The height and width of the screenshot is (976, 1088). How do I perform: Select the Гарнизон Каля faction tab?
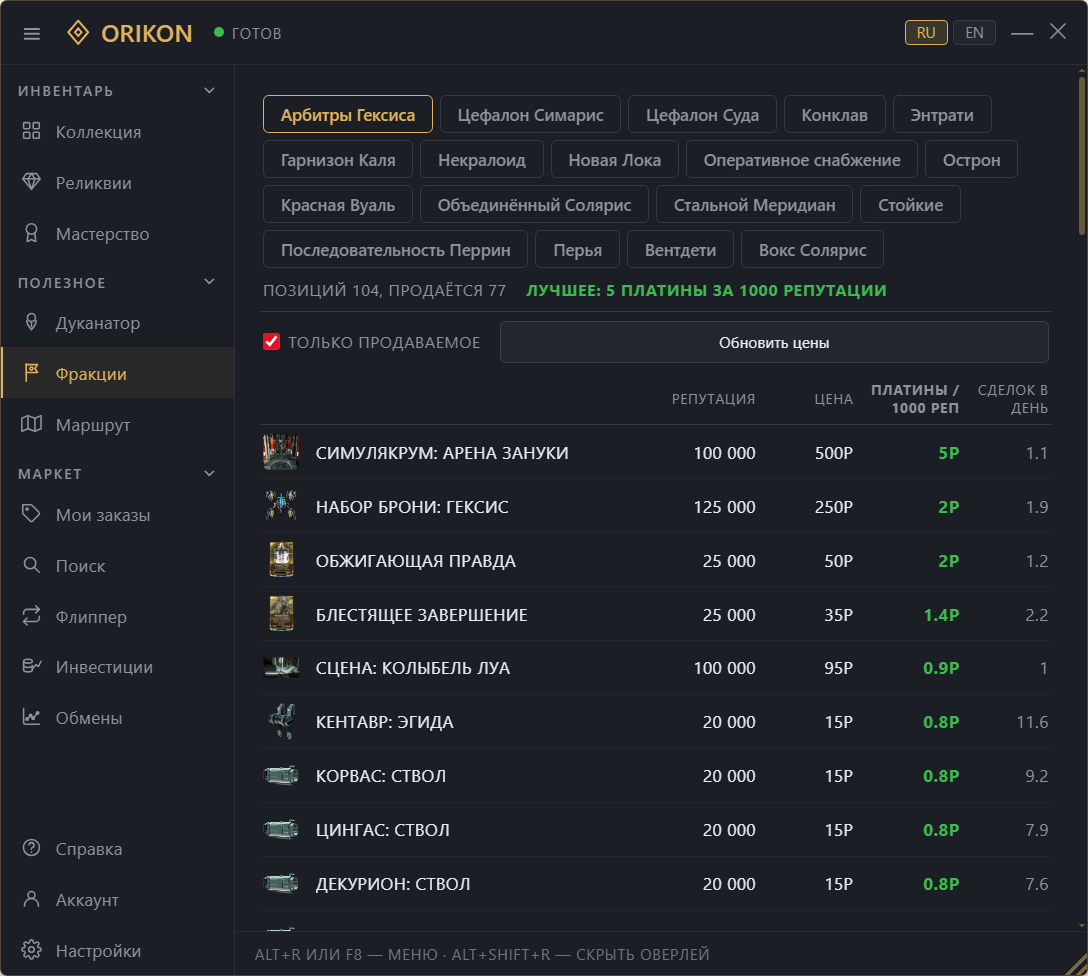[338, 159]
